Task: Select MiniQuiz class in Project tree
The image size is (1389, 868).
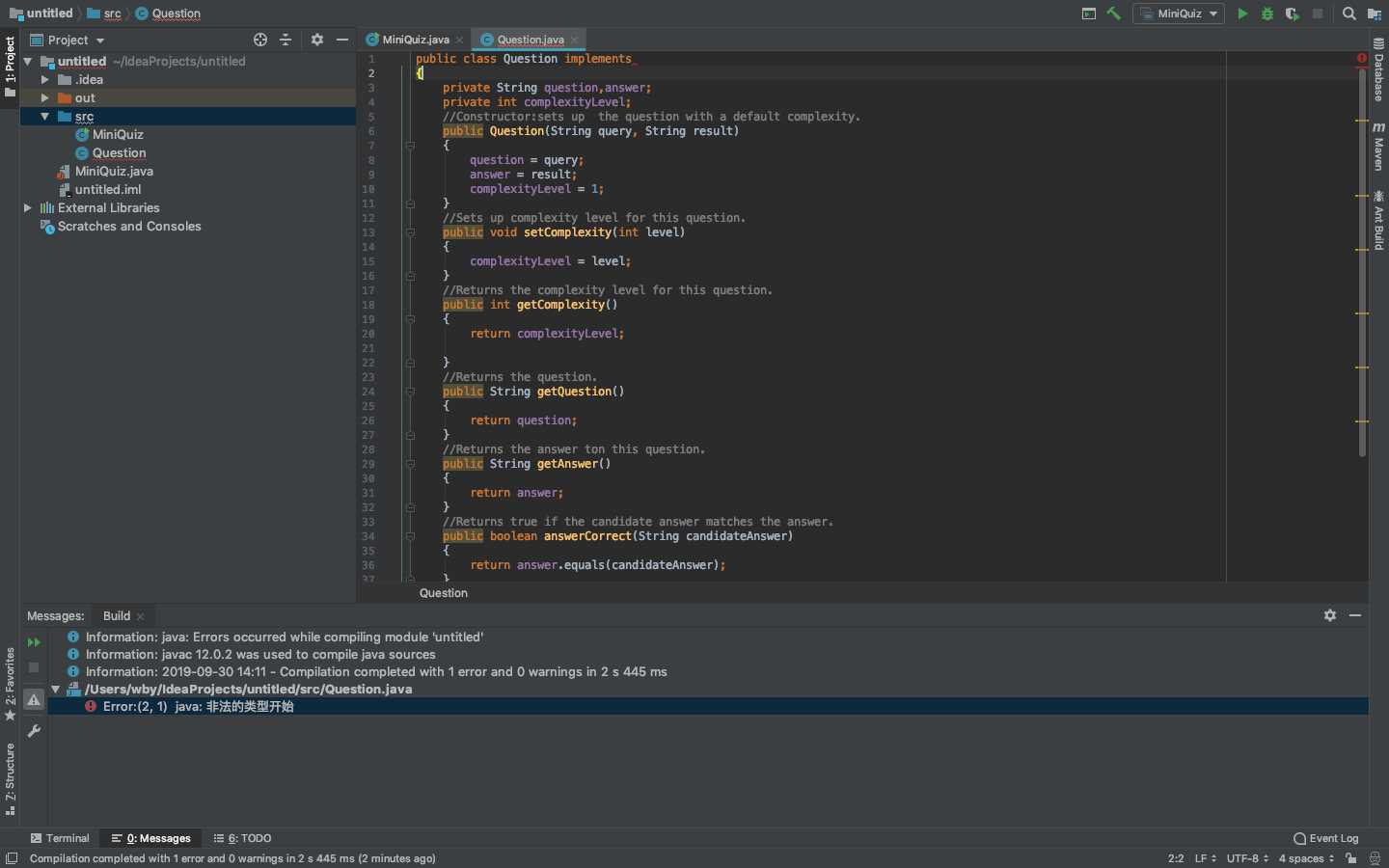Action: (x=118, y=134)
